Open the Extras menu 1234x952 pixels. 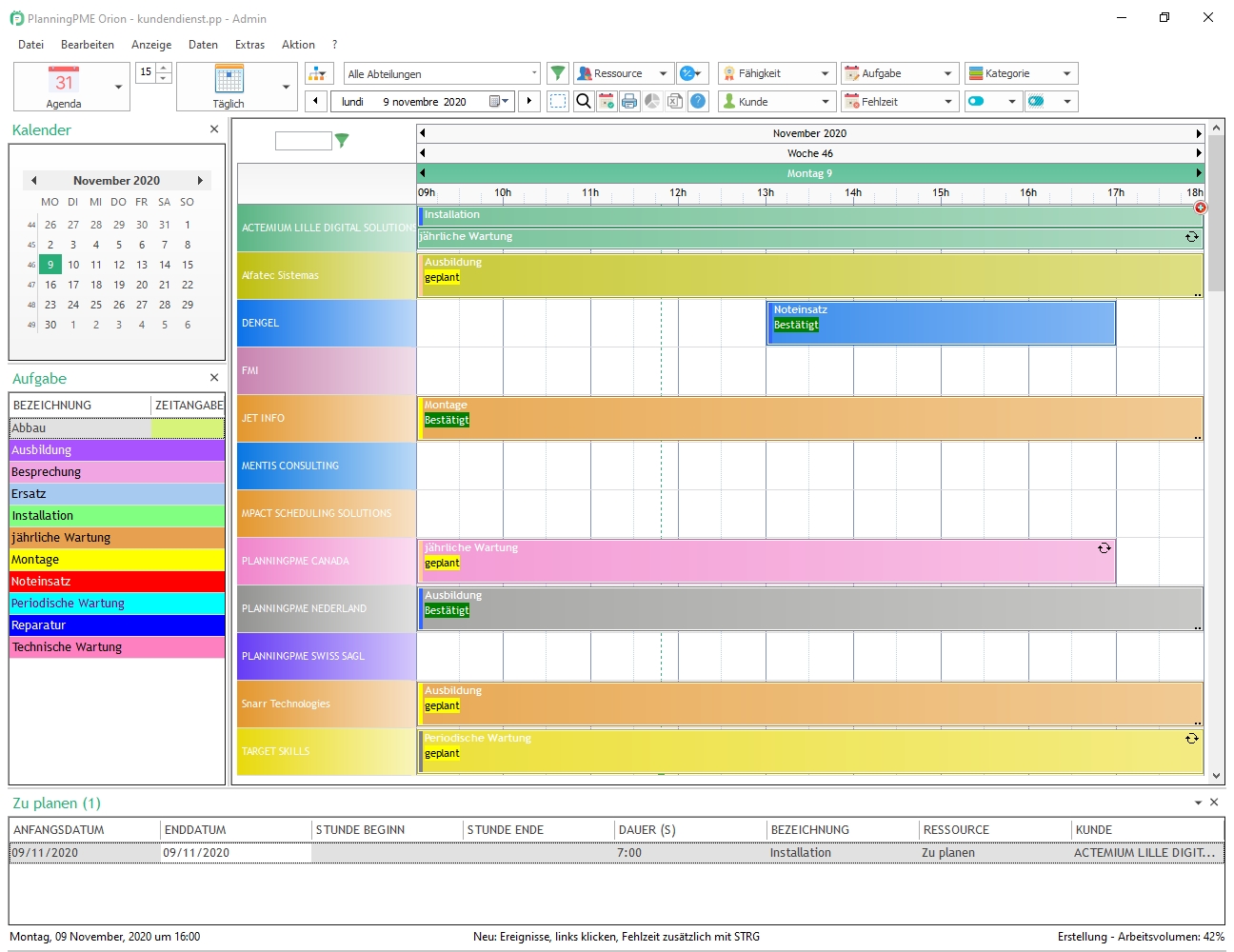pos(249,45)
